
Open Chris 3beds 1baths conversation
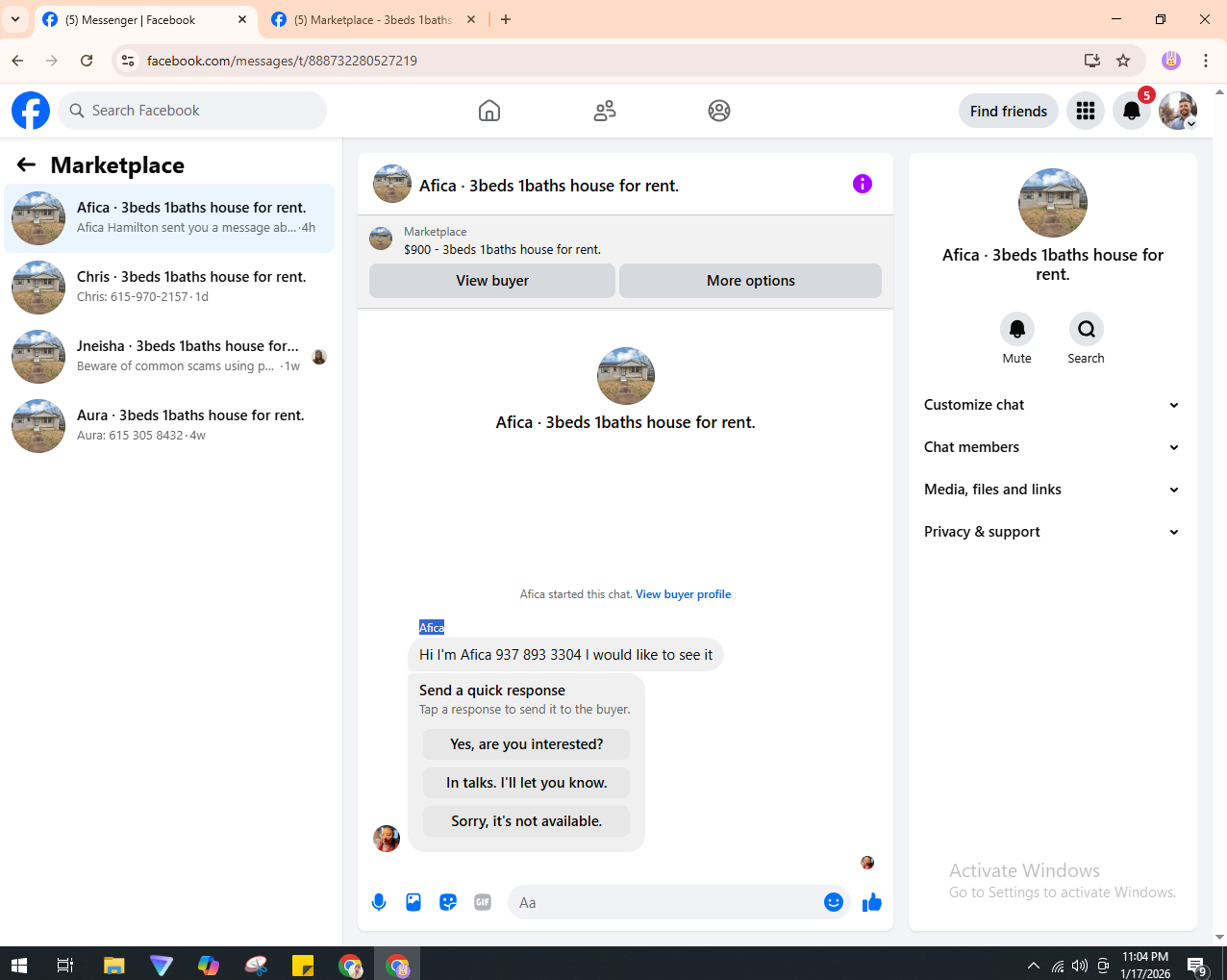tap(169, 288)
